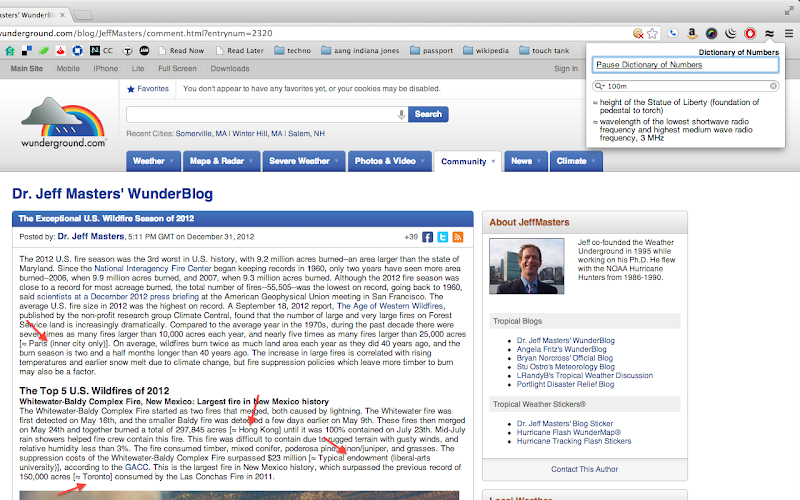The width and height of the screenshot is (800, 500).
Task: Expand the Maps & Radar nav menu
Action: pos(221,161)
